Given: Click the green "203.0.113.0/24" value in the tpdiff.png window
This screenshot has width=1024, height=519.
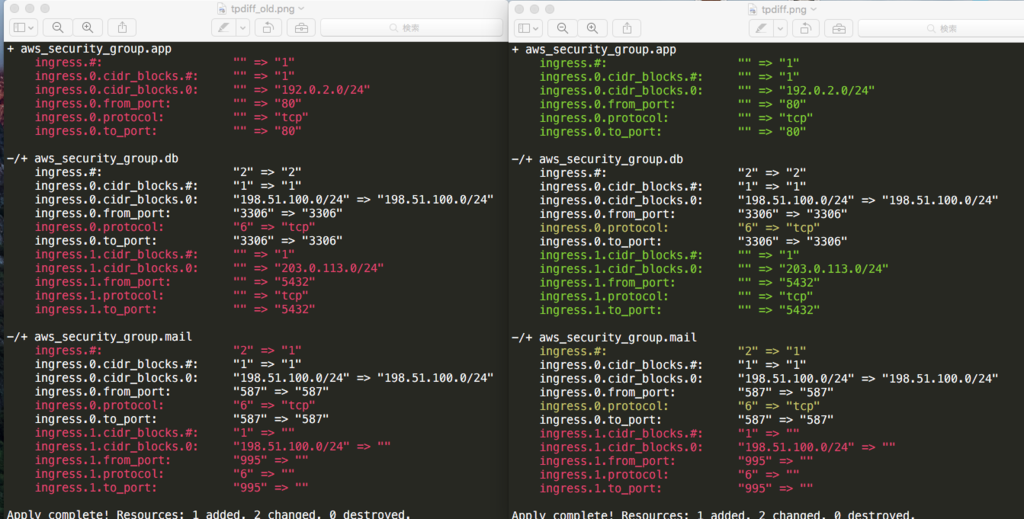Looking at the screenshot, I should click(834, 269).
